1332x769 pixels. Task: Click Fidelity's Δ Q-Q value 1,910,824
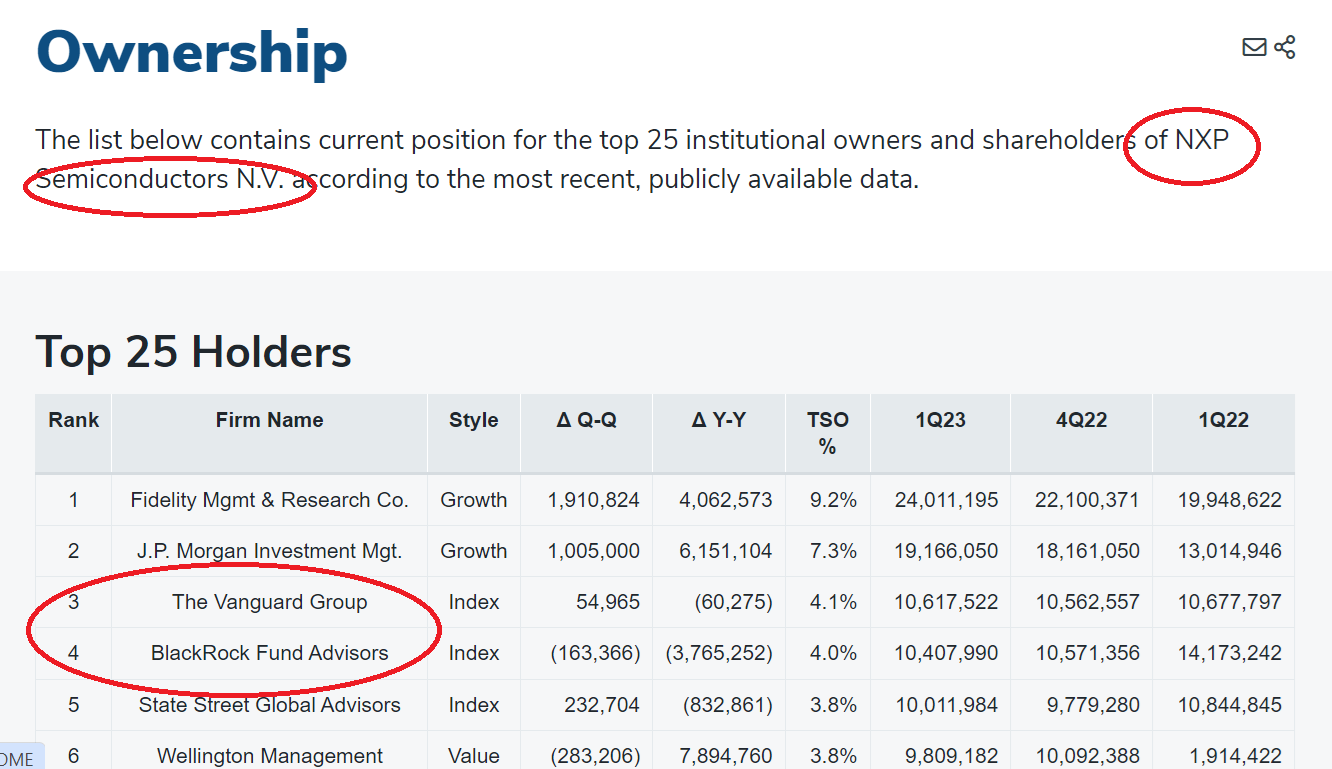[593, 500]
